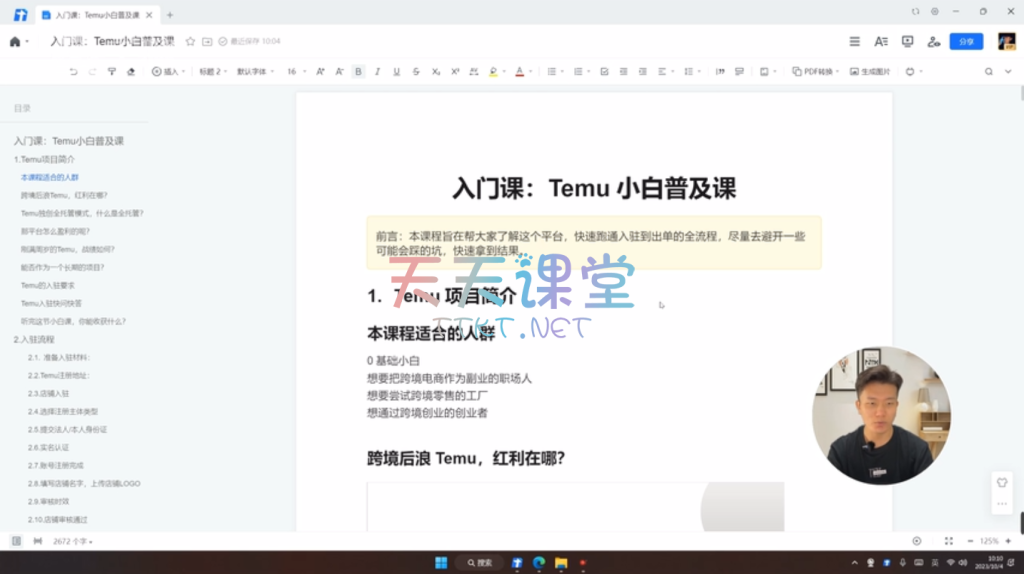
Task: Click the search magnifier in toolbar
Action: point(988,72)
